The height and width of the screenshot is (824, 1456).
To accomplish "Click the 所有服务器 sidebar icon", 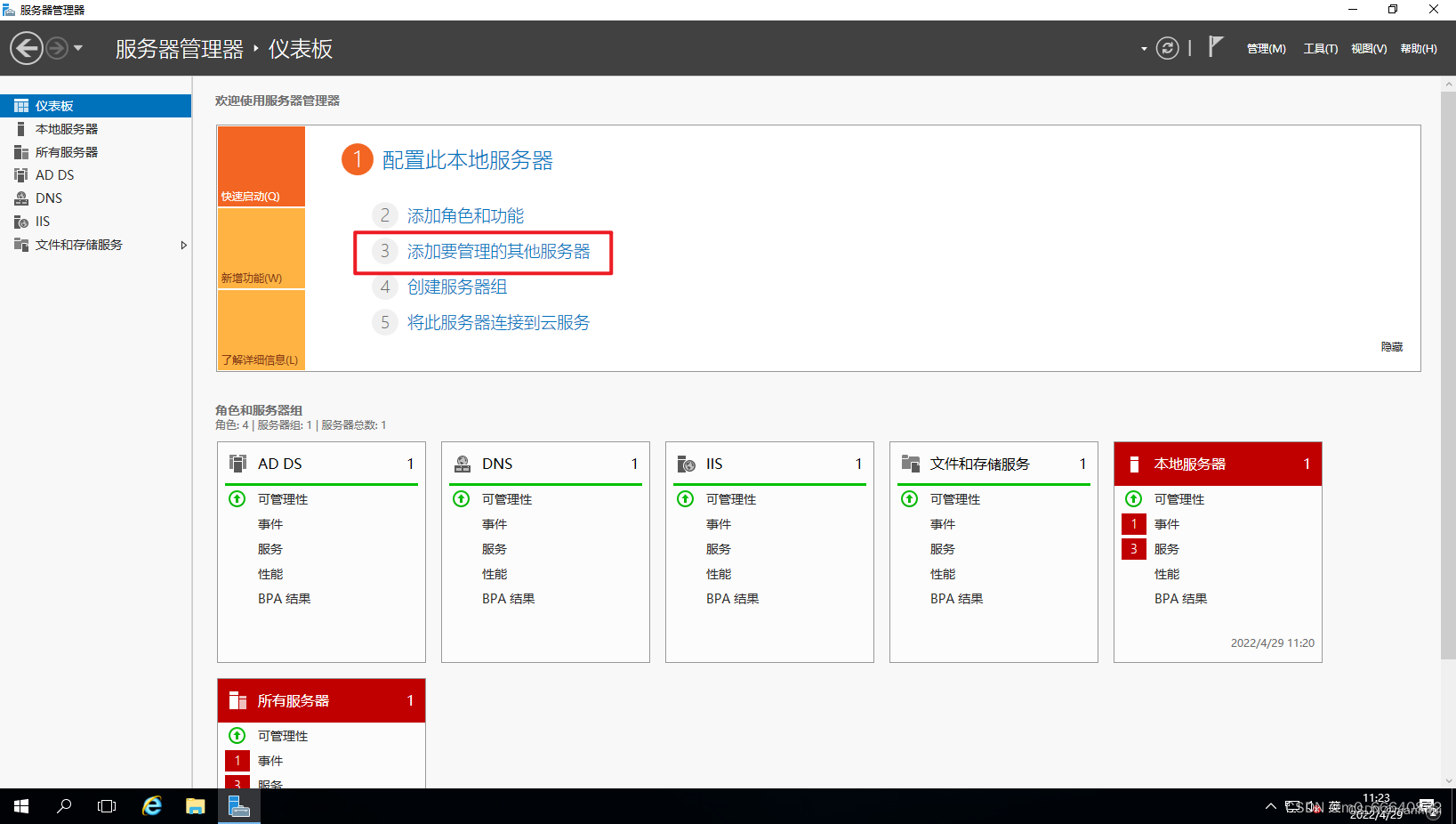I will [21, 152].
